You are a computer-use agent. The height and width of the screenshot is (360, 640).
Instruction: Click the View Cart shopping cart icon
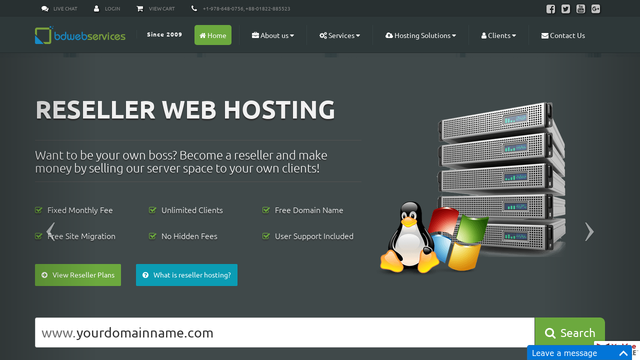pyautogui.click(x=140, y=9)
